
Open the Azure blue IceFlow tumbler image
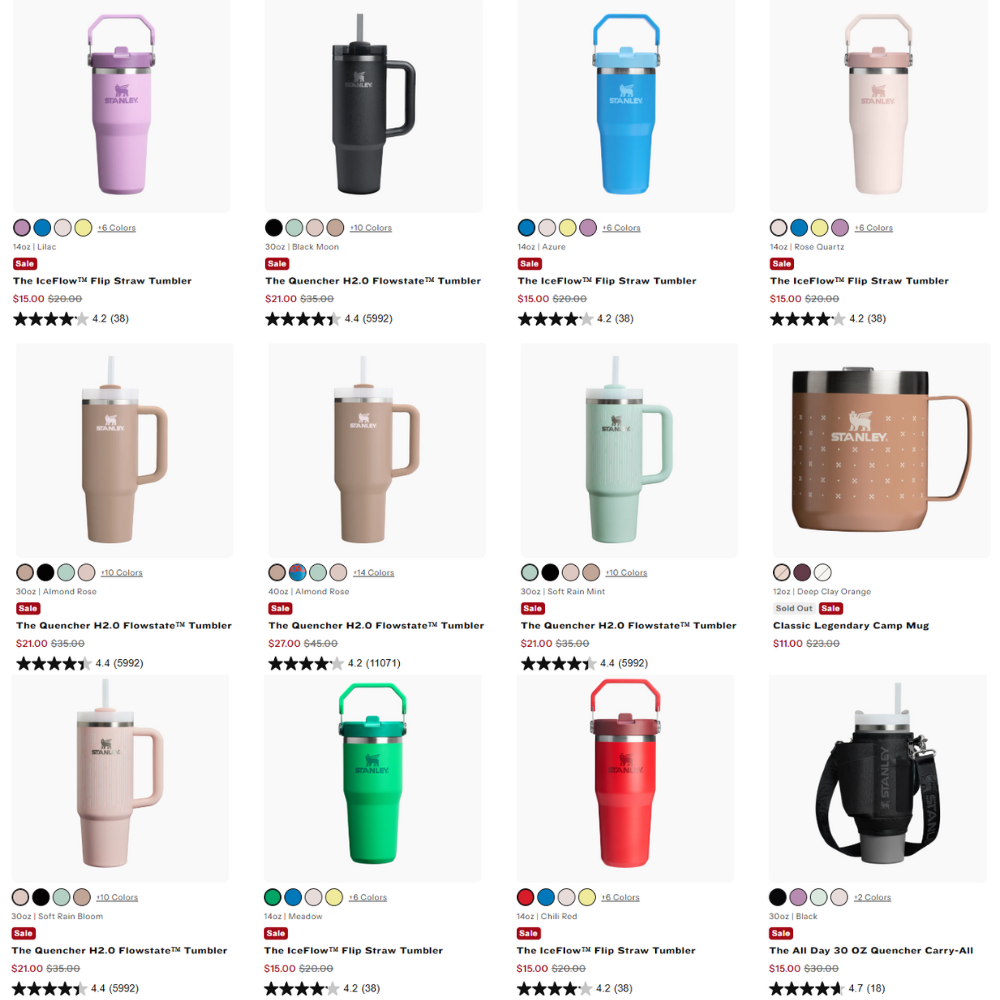[626, 107]
